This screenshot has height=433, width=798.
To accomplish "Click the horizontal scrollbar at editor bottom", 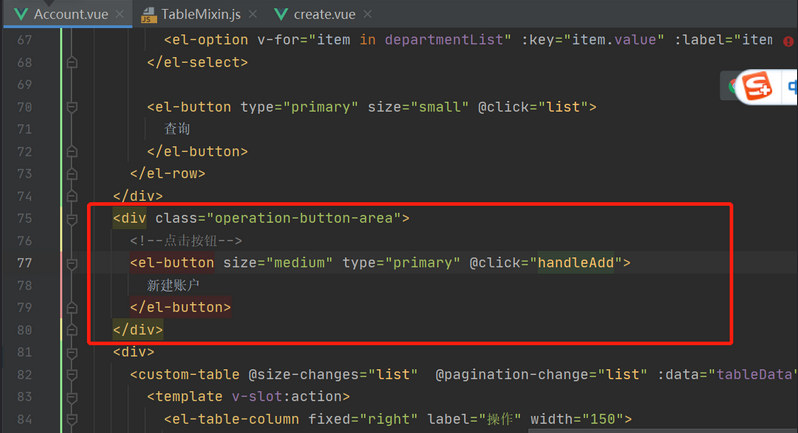I will 662,430.
